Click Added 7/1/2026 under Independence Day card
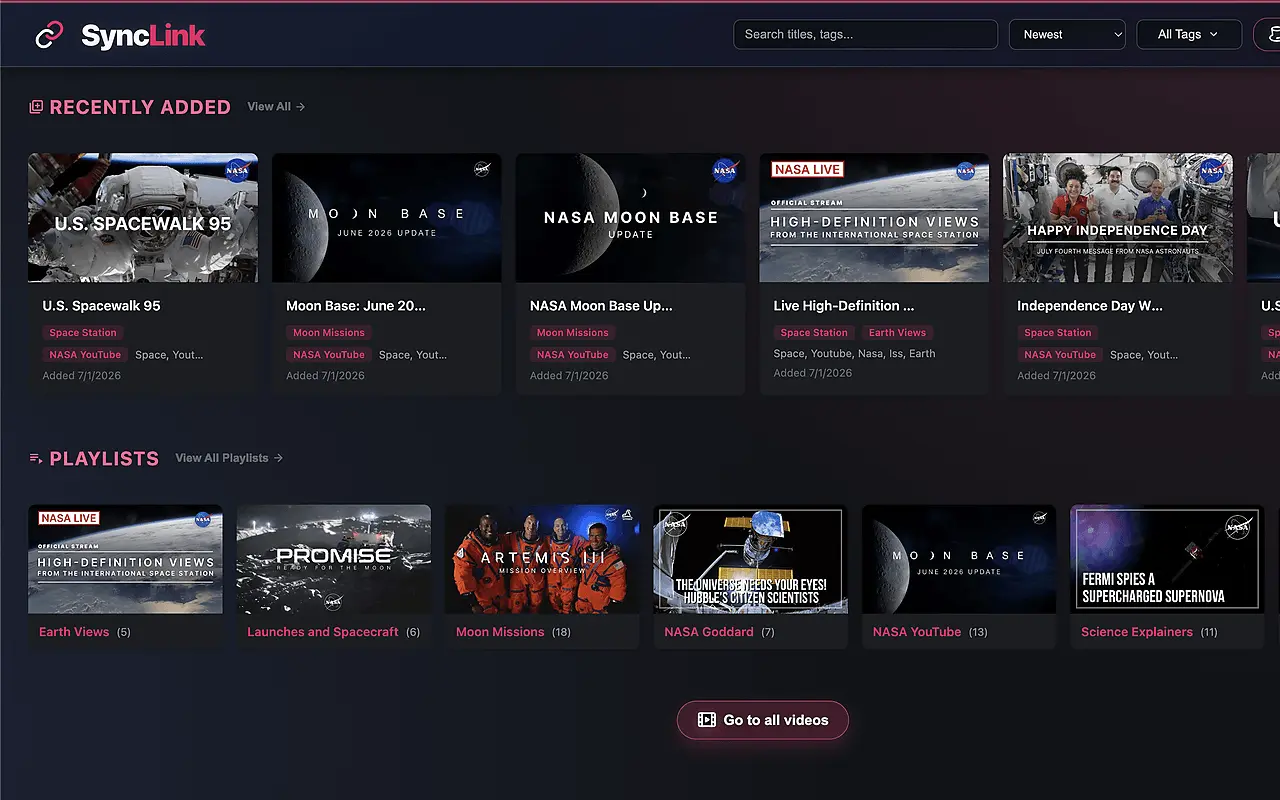1280x800 pixels. [x=1057, y=376]
